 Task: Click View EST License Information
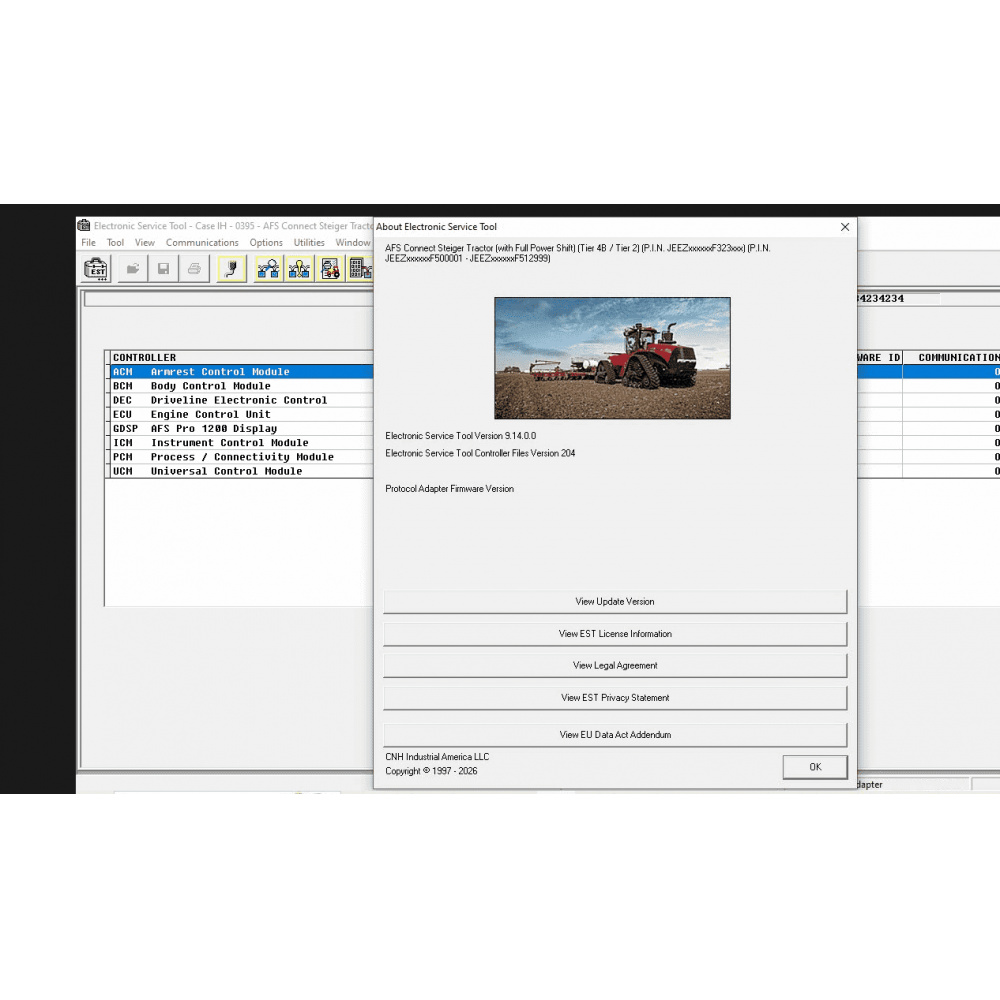(614, 633)
